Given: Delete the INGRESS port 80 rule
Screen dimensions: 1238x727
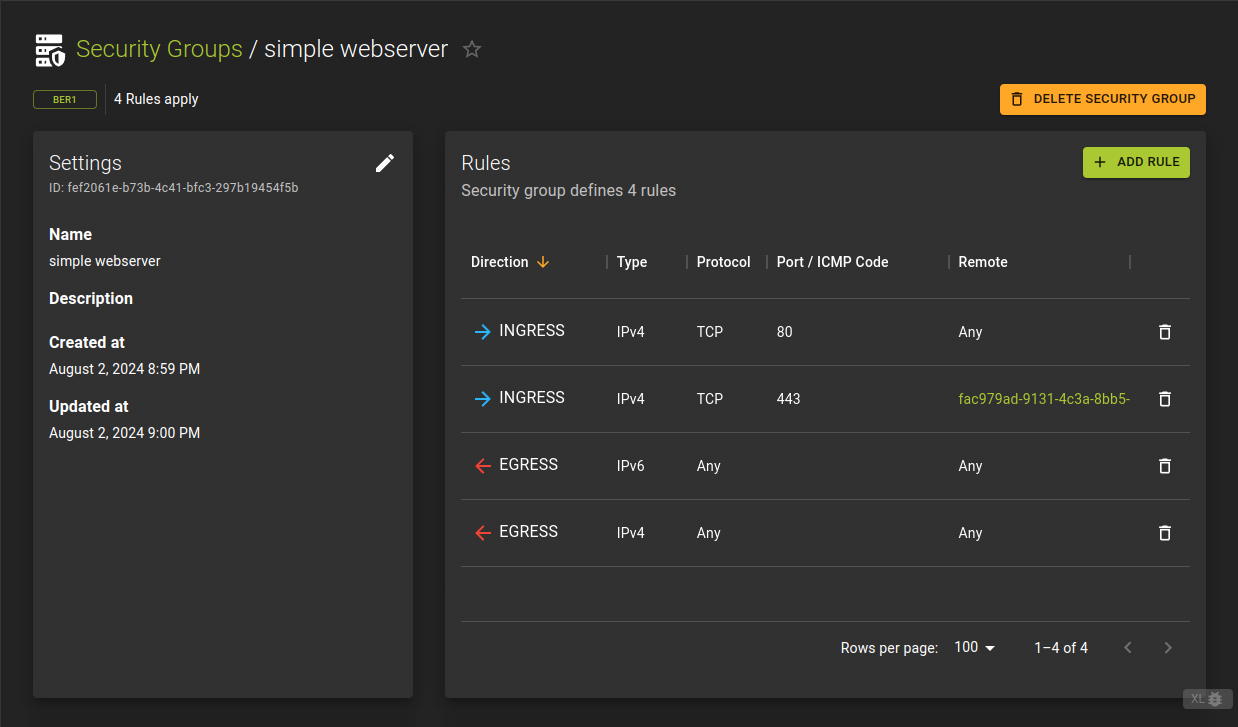Looking at the screenshot, I should tap(1164, 331).
